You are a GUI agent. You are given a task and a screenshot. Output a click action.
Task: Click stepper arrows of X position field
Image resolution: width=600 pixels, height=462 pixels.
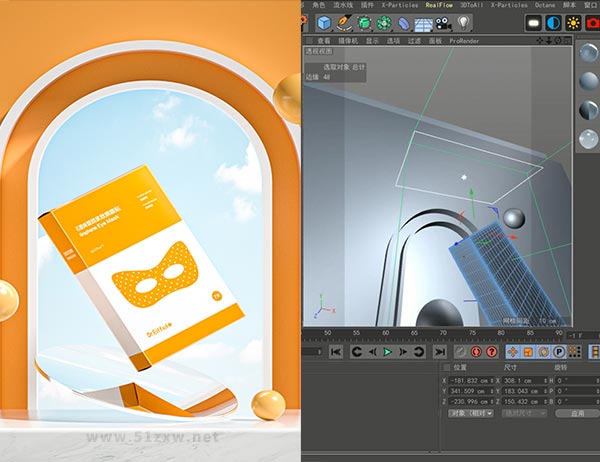(x=492, y=380)
